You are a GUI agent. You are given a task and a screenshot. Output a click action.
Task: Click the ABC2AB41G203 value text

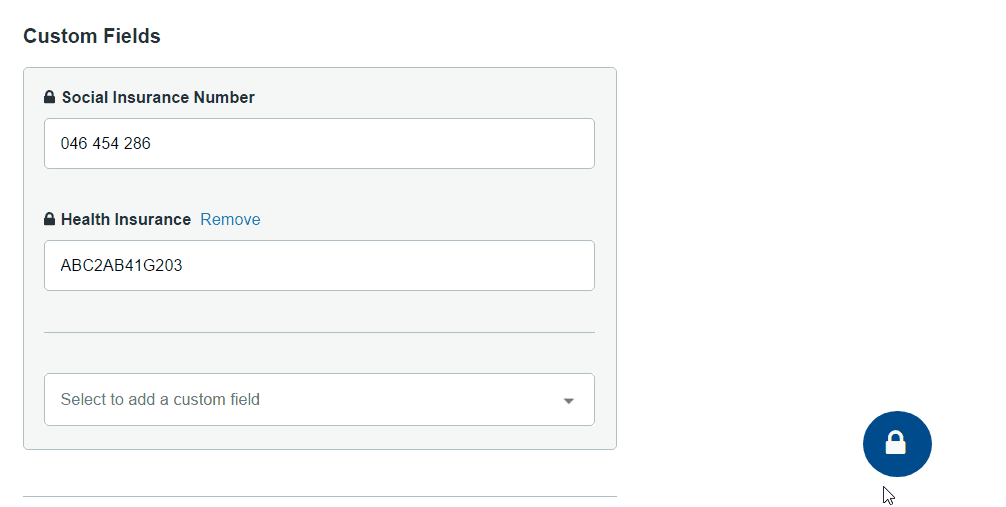click(121, 266)
